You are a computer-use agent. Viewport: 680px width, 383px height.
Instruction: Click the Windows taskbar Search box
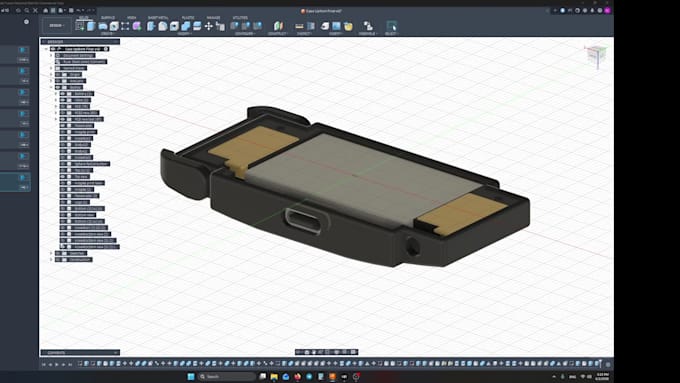(x=227, y=376)
